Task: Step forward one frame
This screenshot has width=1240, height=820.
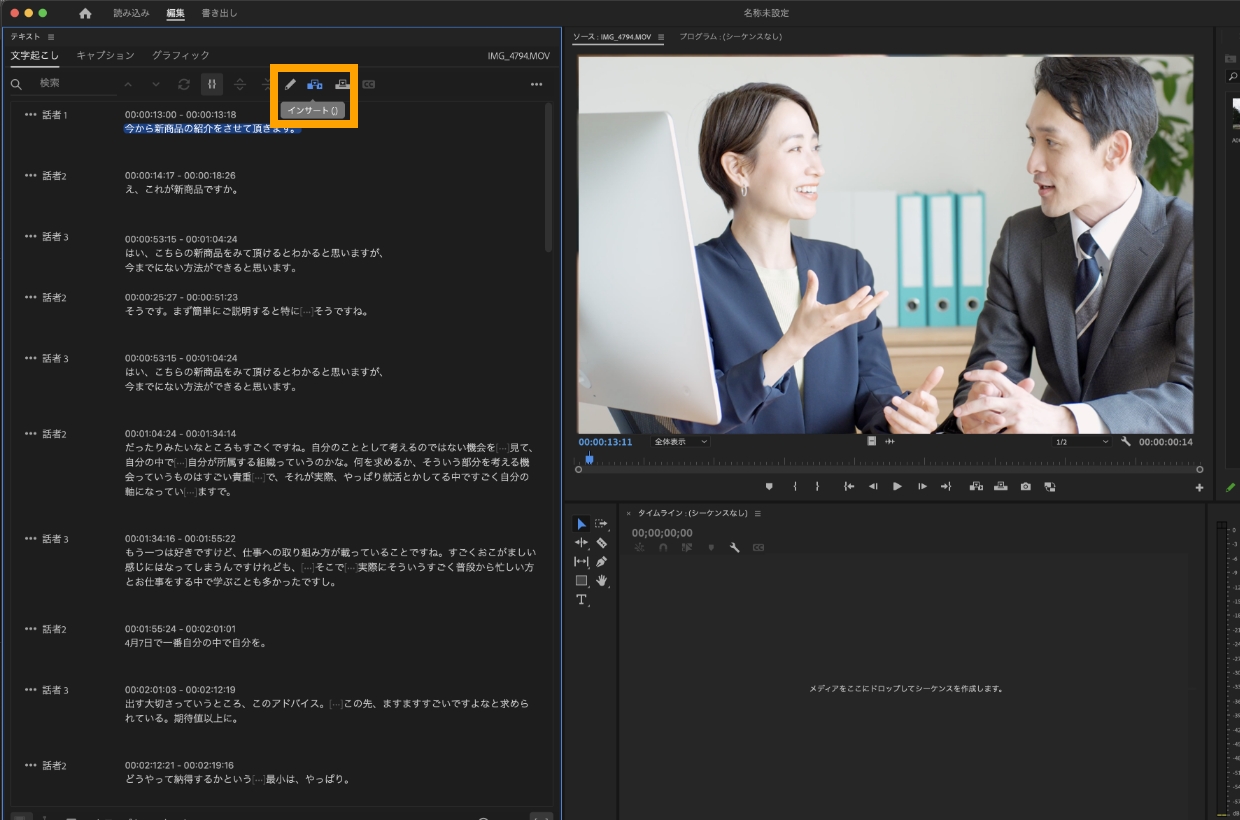Action: [x=922, y=487]
